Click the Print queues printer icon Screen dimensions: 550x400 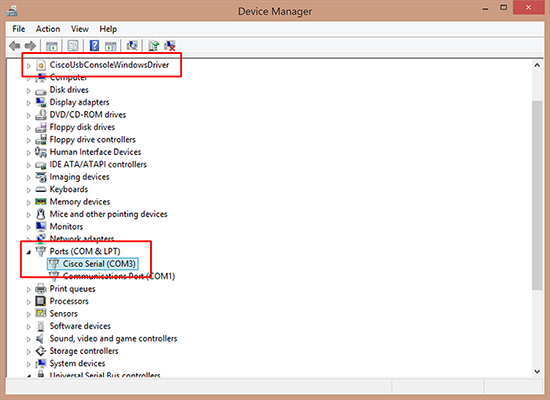[41, 289]
